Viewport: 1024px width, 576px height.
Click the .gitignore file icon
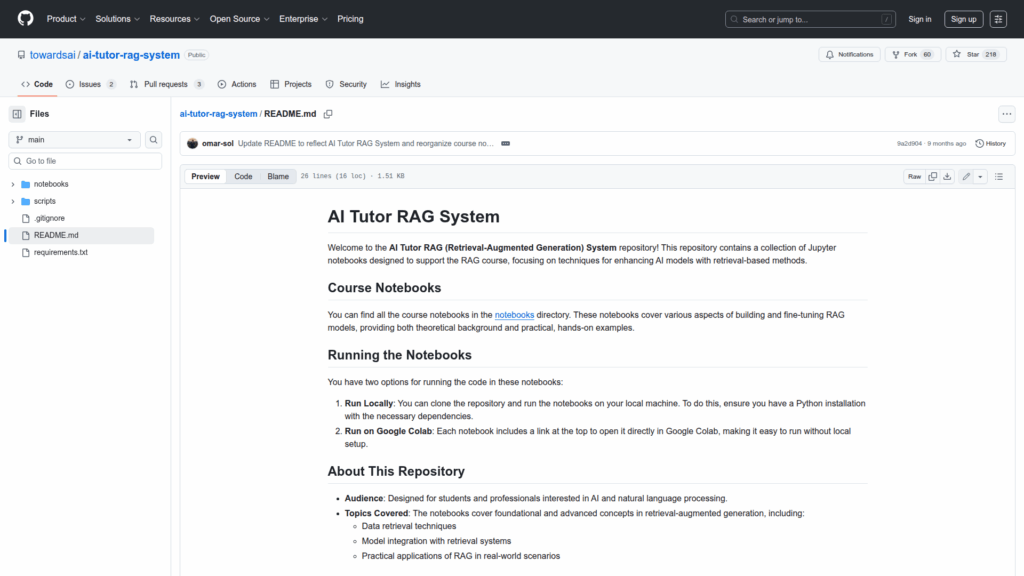pos(25,218)
